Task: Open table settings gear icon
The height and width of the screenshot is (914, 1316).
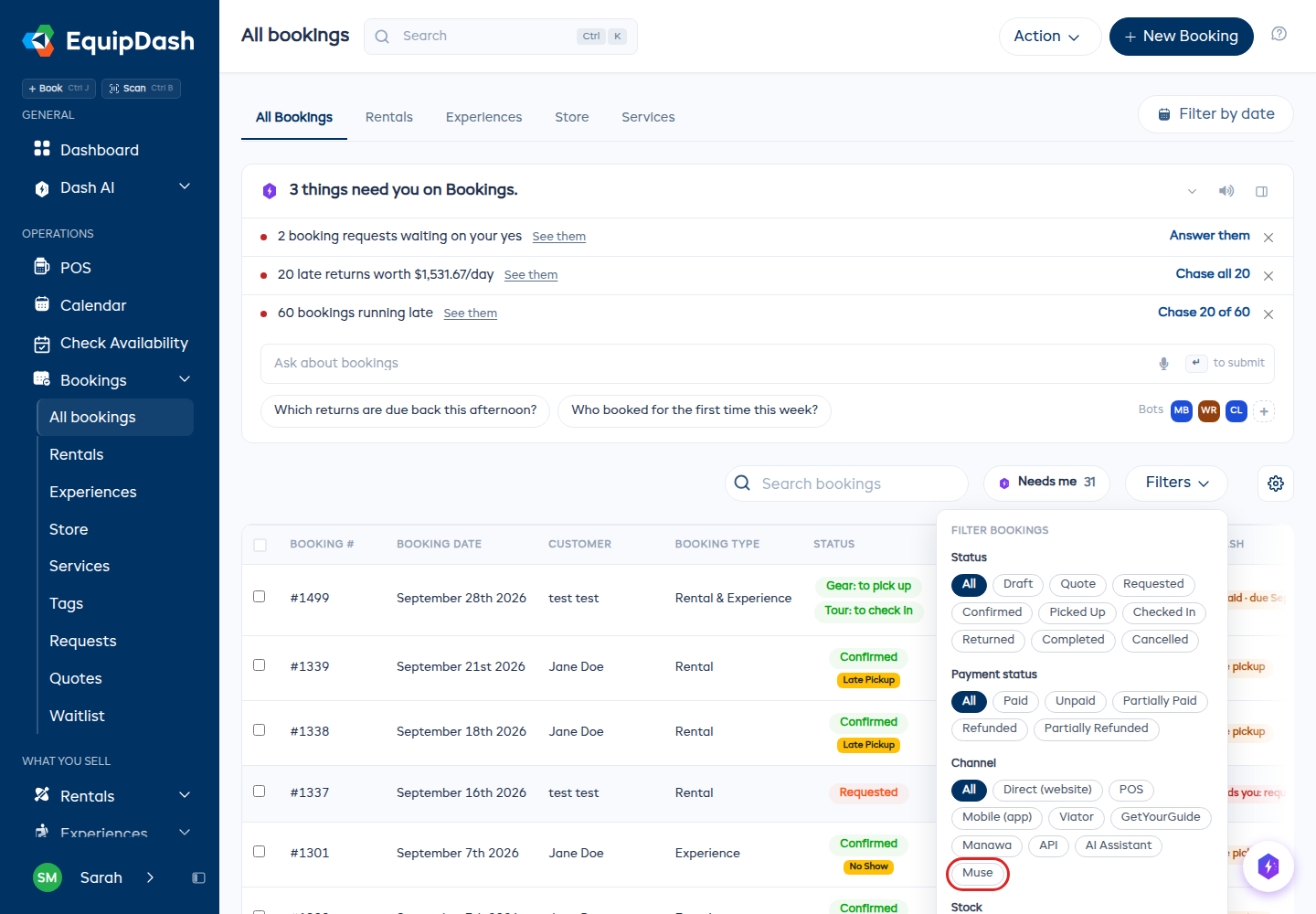Action: tap(1276, 484)
